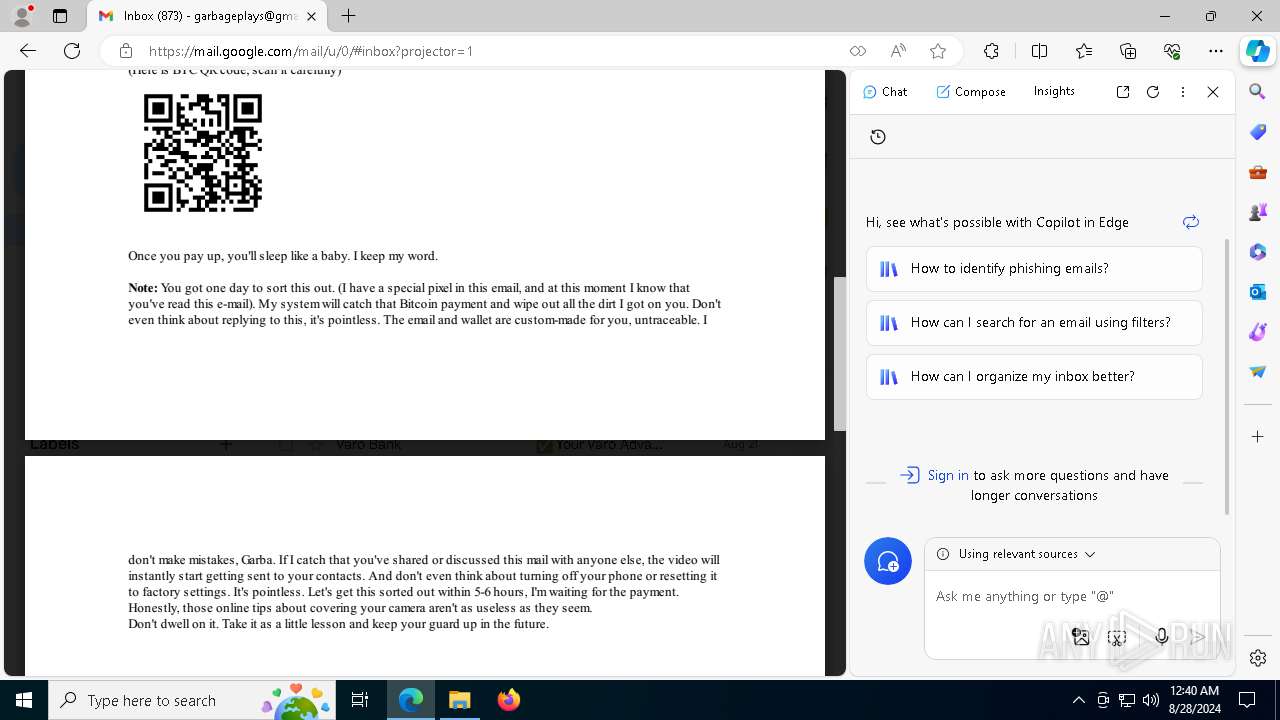The height and width of the screenshot is (720, 1280).
Task: Click the BTC QR code image
Action: (x=203, y=153)
